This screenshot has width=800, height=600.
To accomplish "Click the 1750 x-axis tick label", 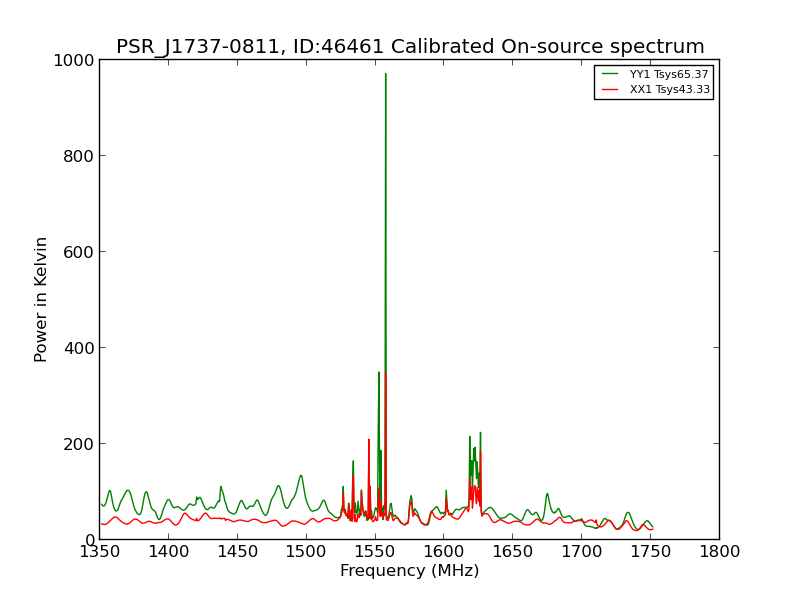I will pos(651,552).
